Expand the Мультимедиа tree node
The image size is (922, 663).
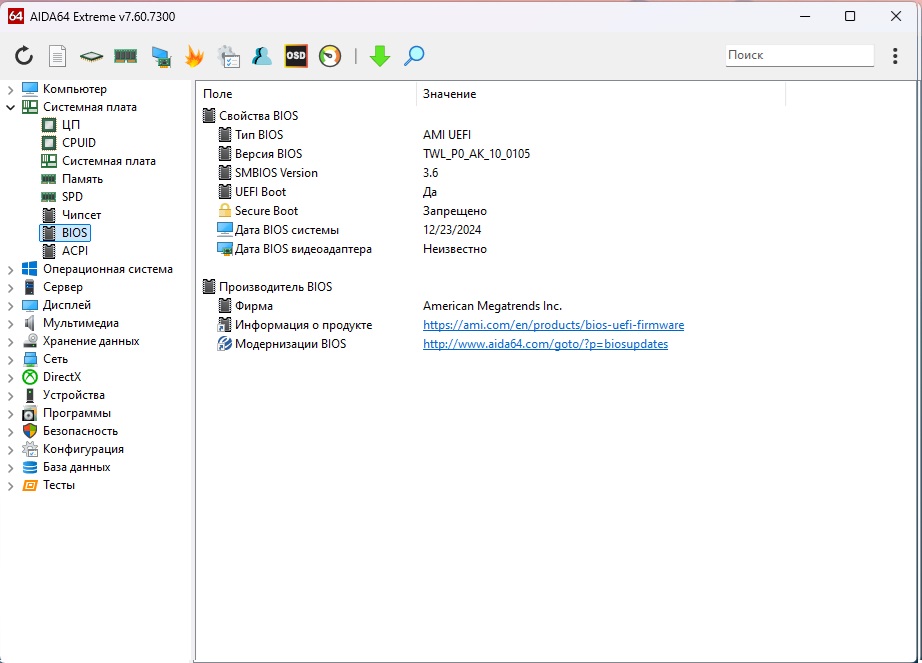11,323
